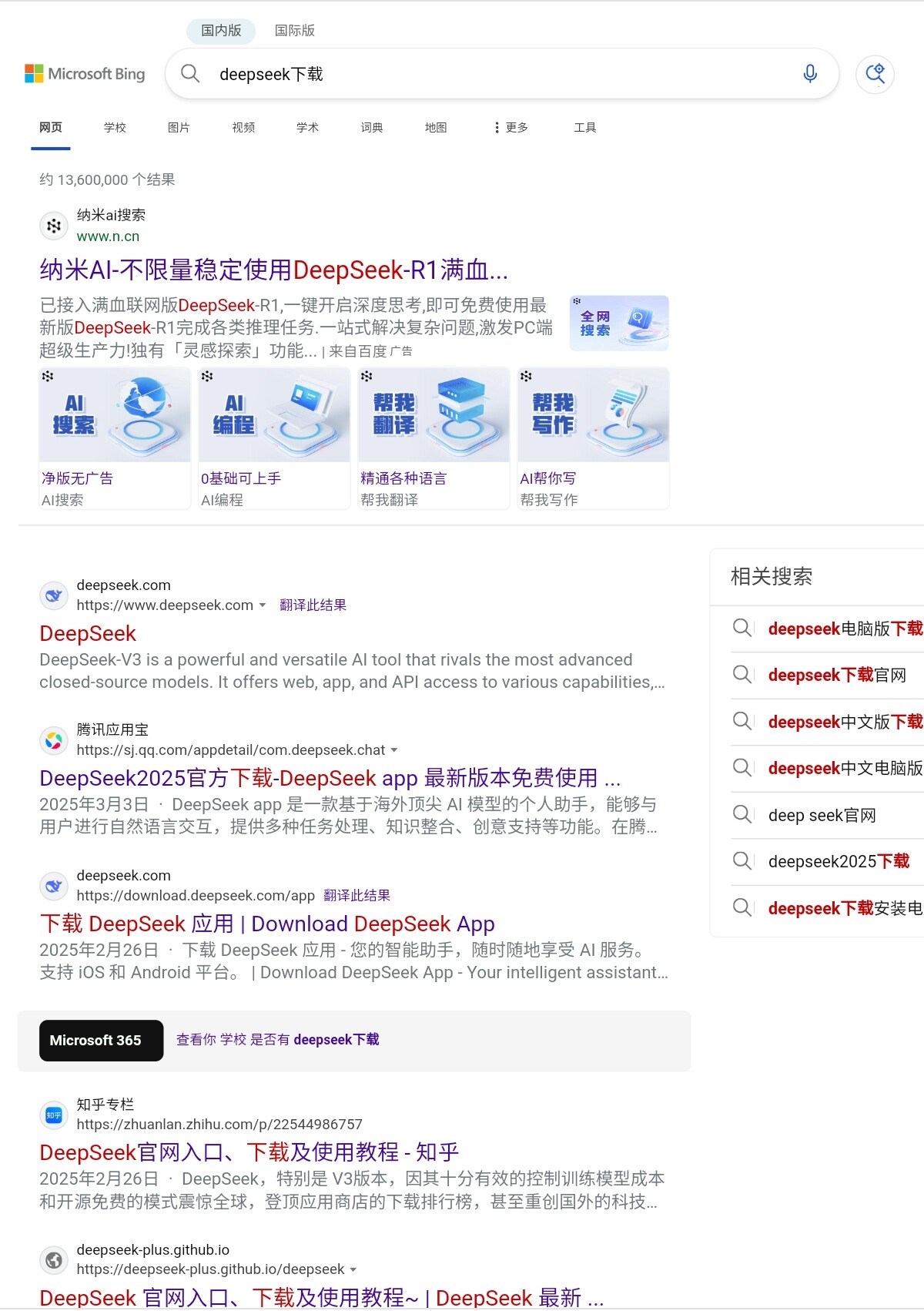Click the Tencent 应用宝 site icon
Image resolution: width=924 pixels, height=1311 pixels.
[x=54, y=740]
